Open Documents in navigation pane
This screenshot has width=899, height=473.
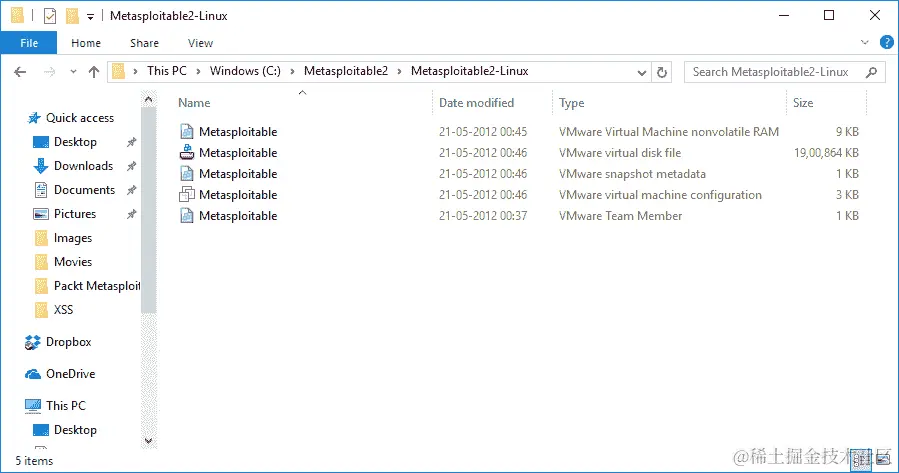pyautogui.click(x=84, y=190)
